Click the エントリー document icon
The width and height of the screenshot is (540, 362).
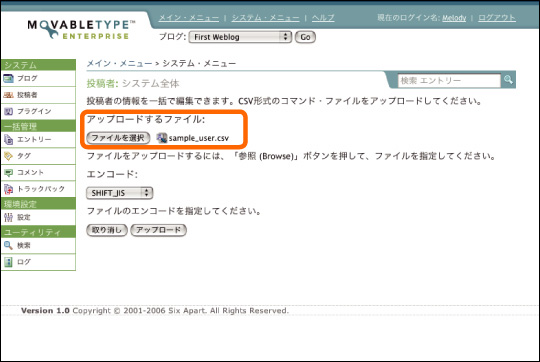8,139
